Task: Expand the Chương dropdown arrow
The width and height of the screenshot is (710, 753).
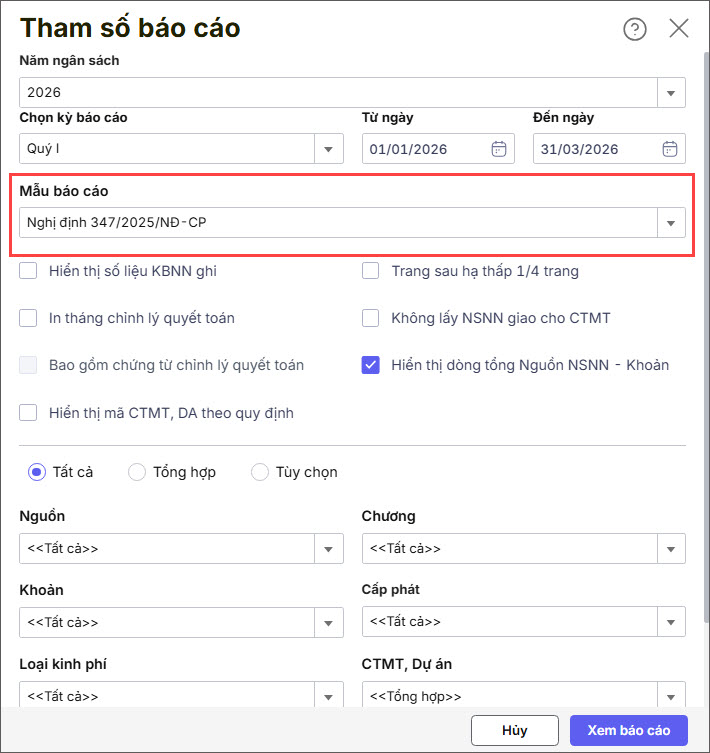Action: coord(671,549)
